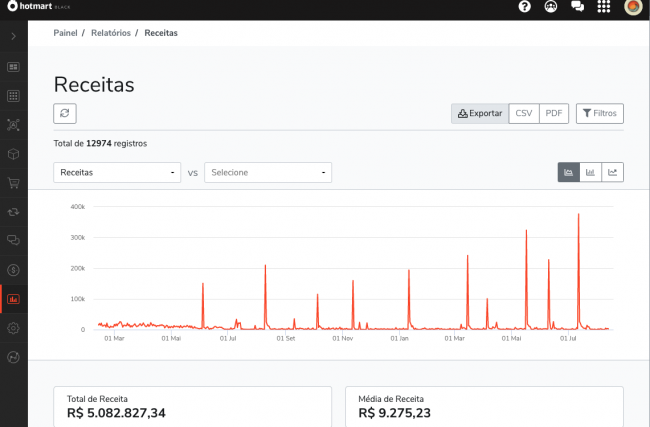Open the Filtros filter button
Image resolution: width=650 pixels, height=427 pixels.
click(600, 114)
